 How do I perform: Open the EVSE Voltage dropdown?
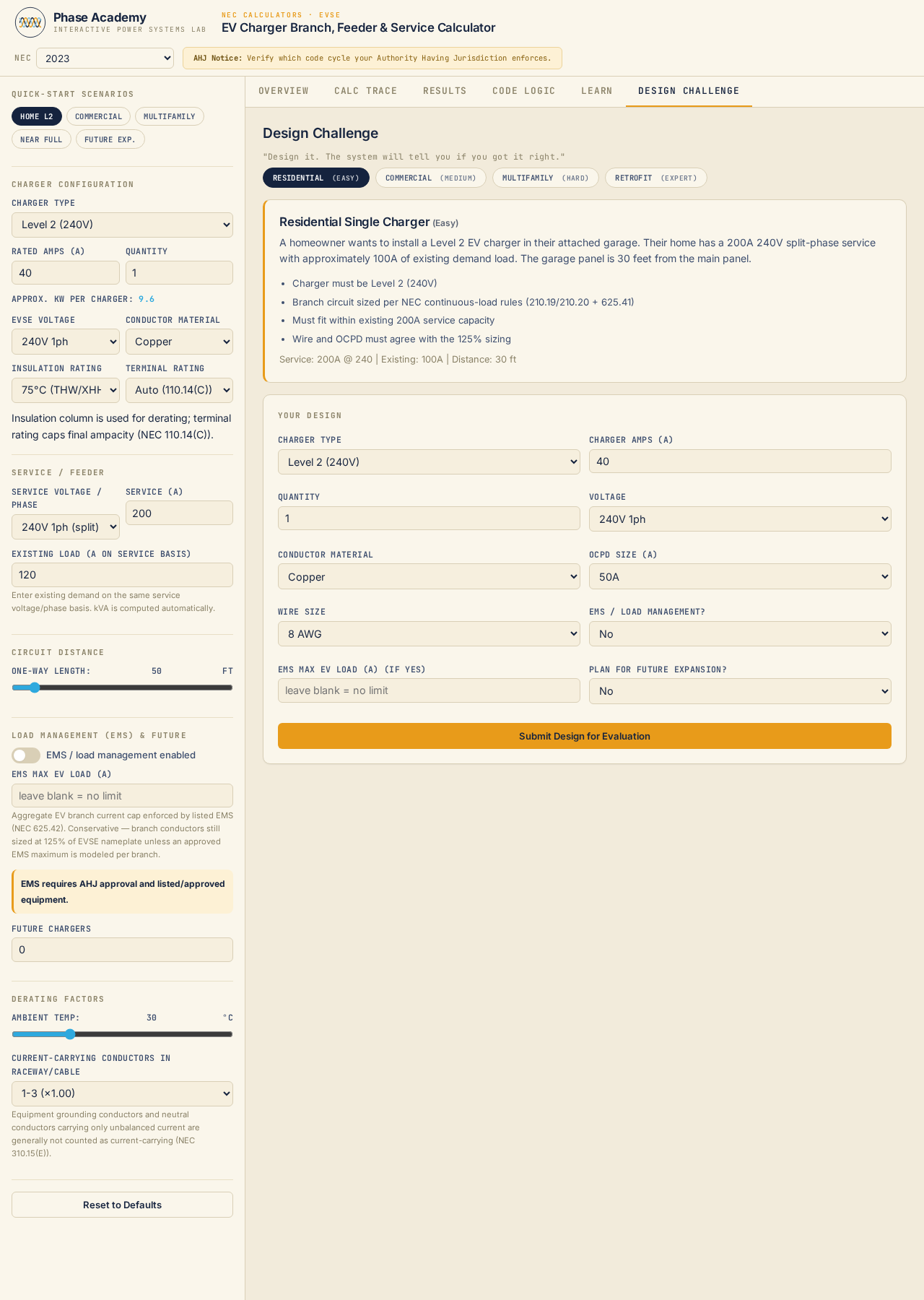tap(66, 342)
